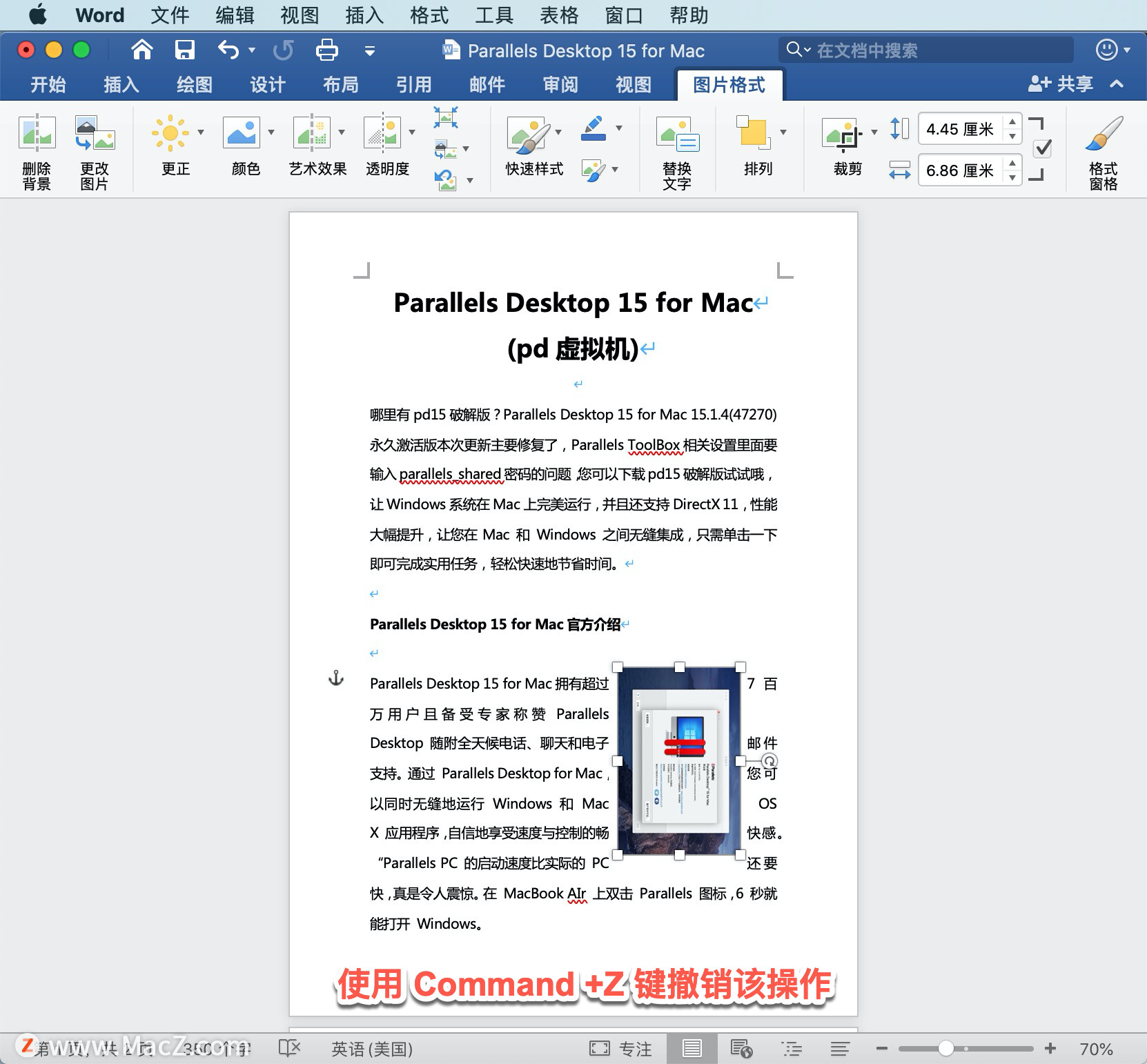Click the object anchor icon in margin
The width and height of the screenshot is (1147, 1064).
[336, 678]
